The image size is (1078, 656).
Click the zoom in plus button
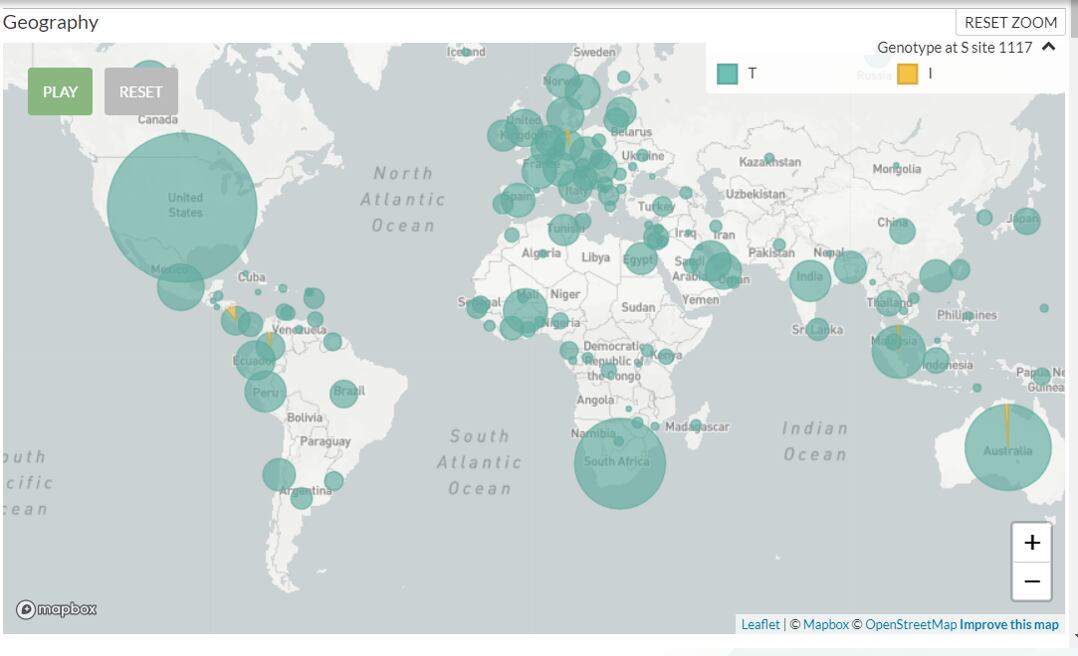tap(1031, 543)
